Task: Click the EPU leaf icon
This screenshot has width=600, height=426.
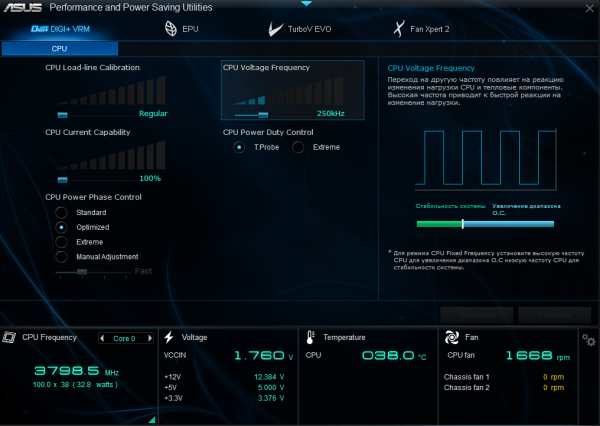Action: [171, 29]
